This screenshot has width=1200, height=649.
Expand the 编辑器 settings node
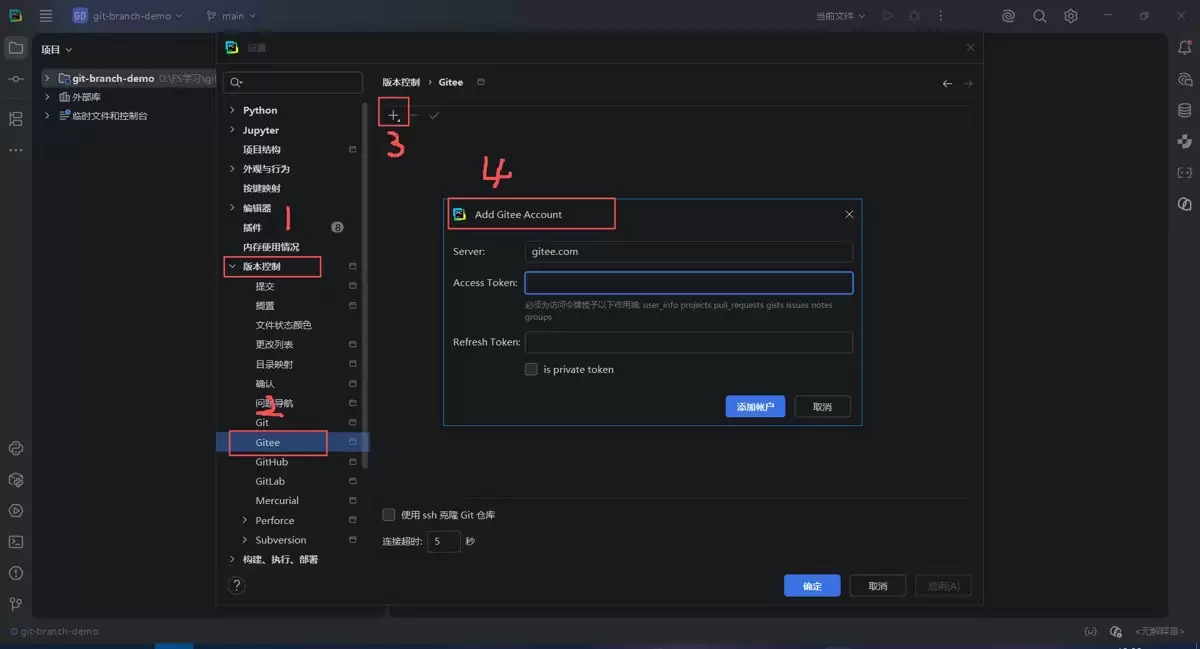click(x=232, y=208)
